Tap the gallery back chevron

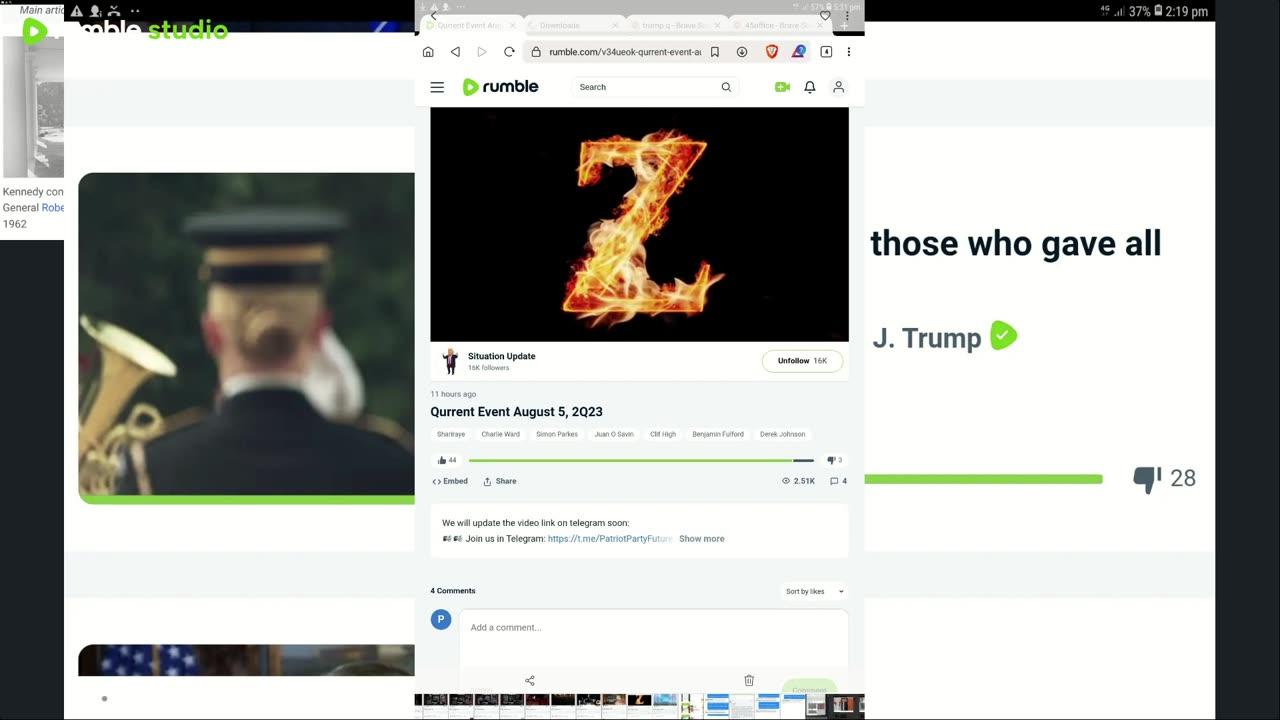point(433,17)
